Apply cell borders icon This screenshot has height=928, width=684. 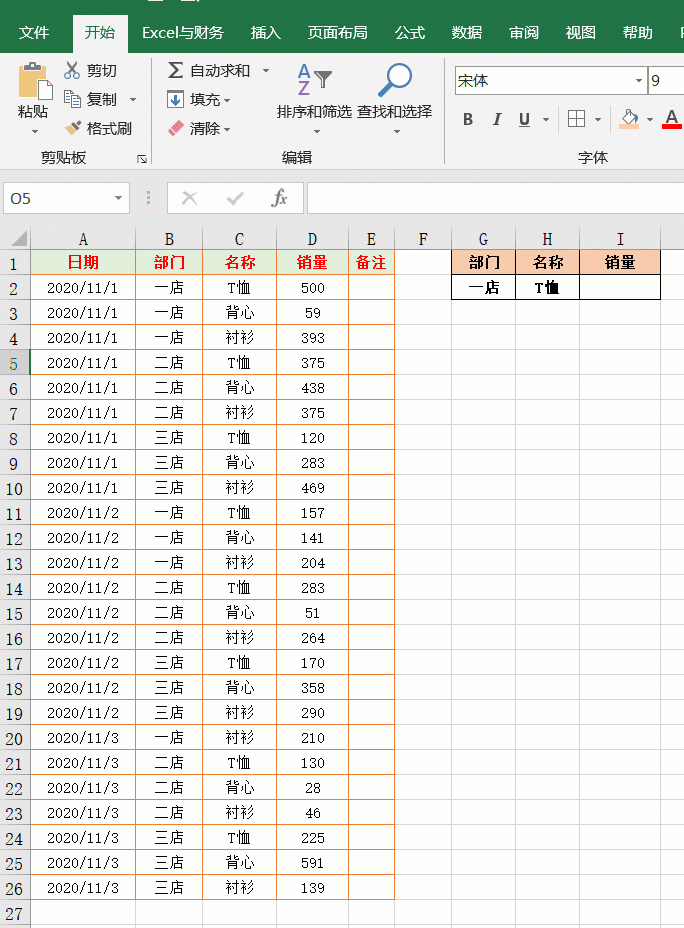pyautogui.click(x=576, y=119)
